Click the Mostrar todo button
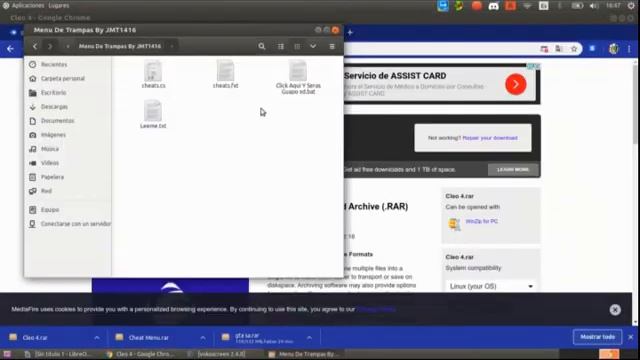Viewport: 640px width, 360px height. tap(597, 337)
